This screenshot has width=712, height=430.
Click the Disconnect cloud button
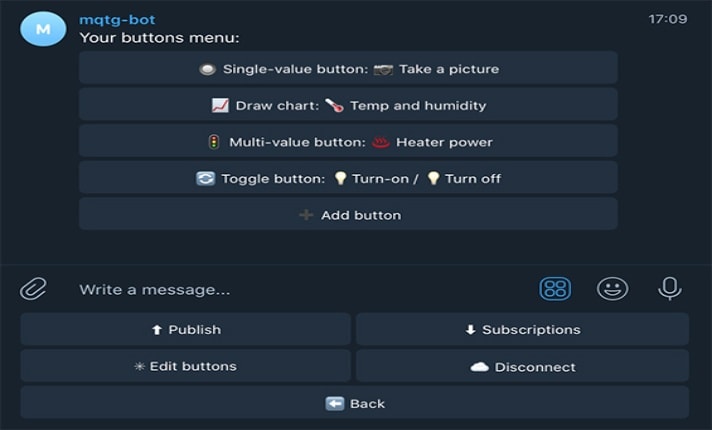pos(522,366)
